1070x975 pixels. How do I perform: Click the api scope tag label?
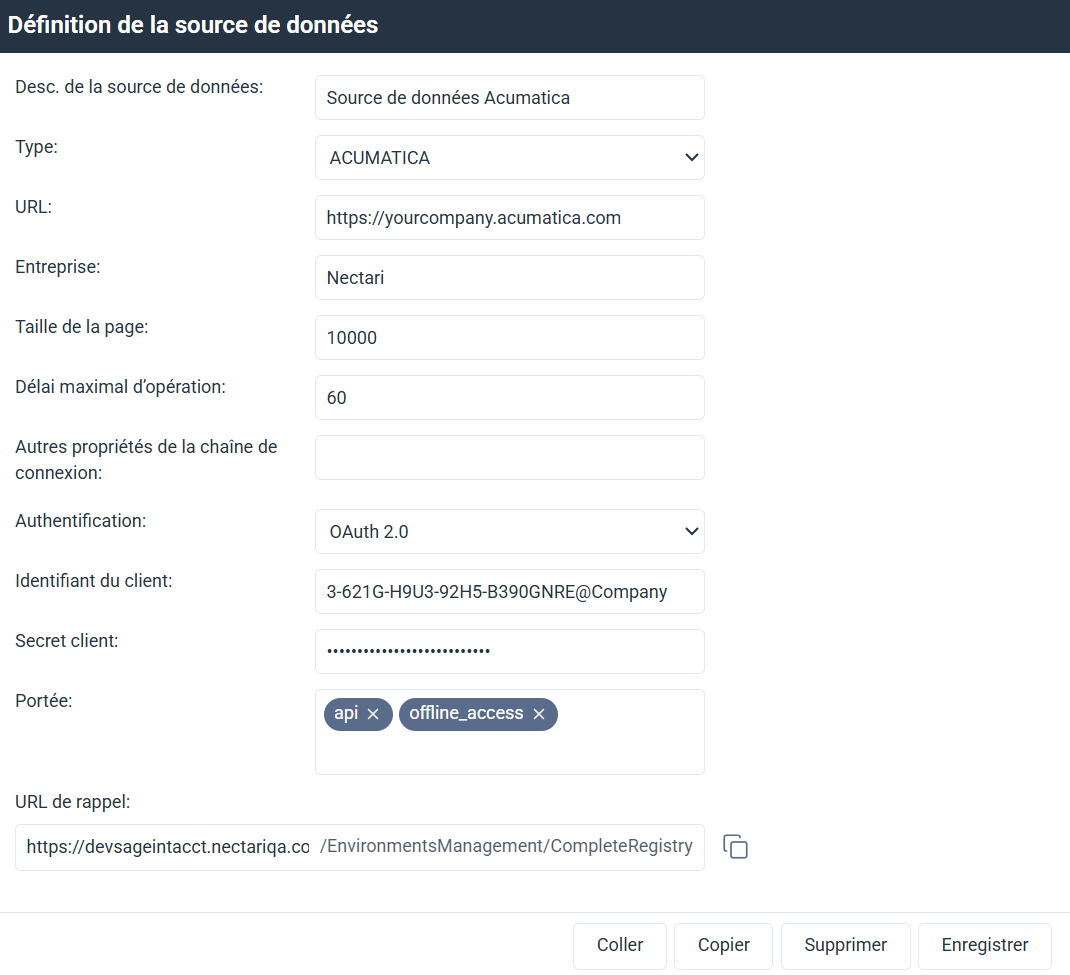(346, 713)
